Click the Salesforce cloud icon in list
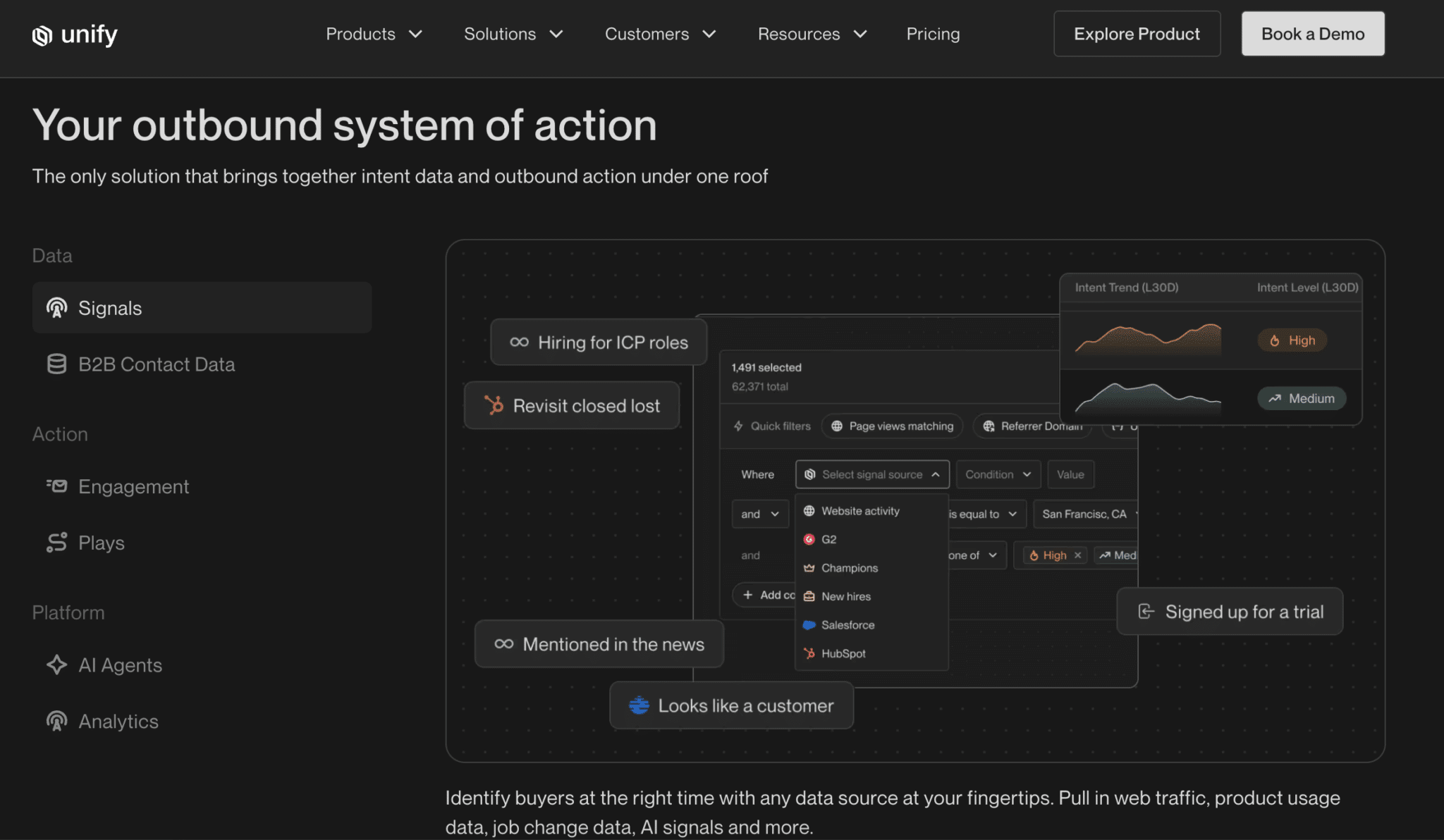This screenshot has height=840, width=1444. pos(809,625)
